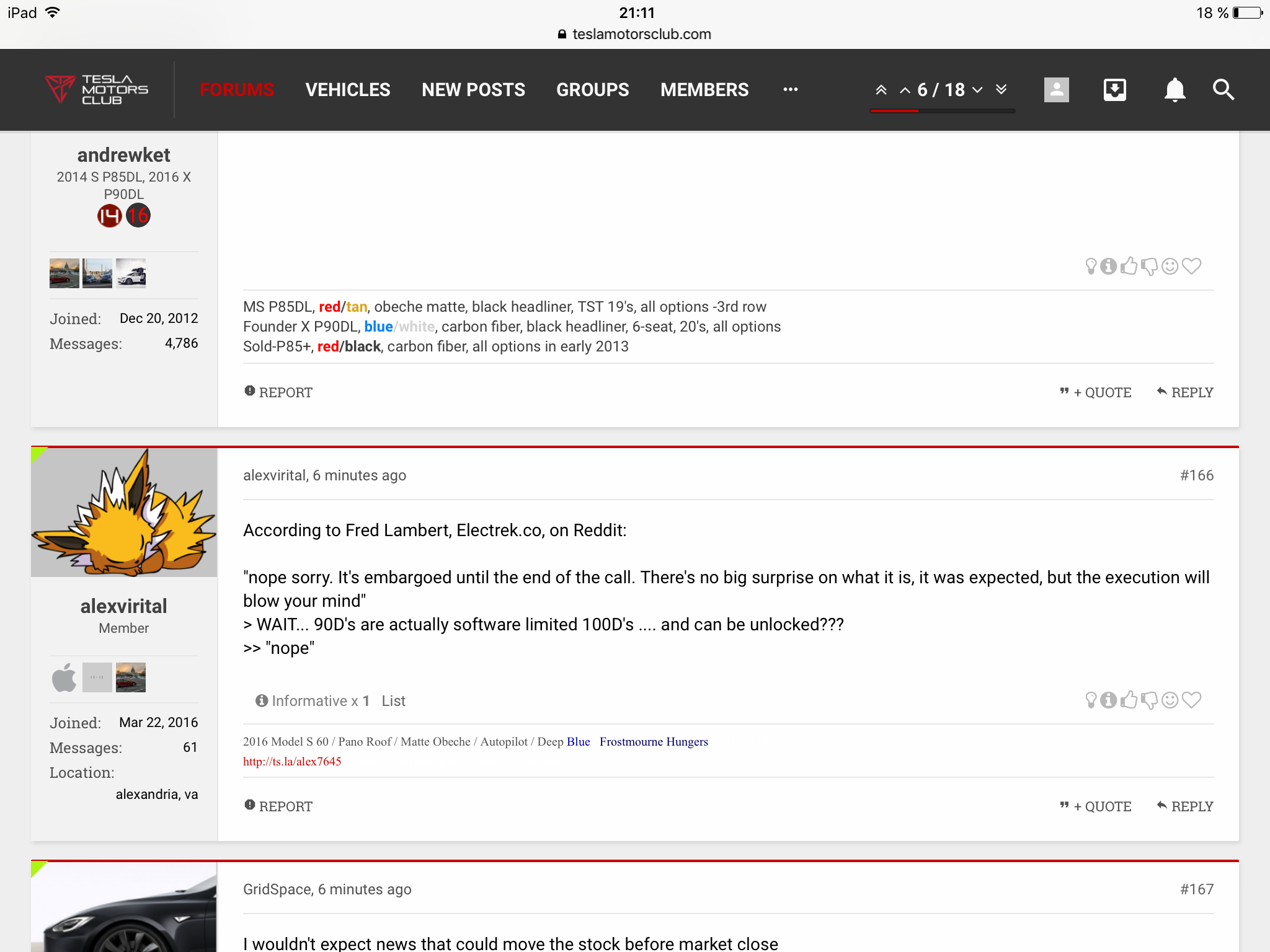This screenshot has width=1270, height=952.
Task: Open the user account avatar icon
Action: tap(1057, 90)
